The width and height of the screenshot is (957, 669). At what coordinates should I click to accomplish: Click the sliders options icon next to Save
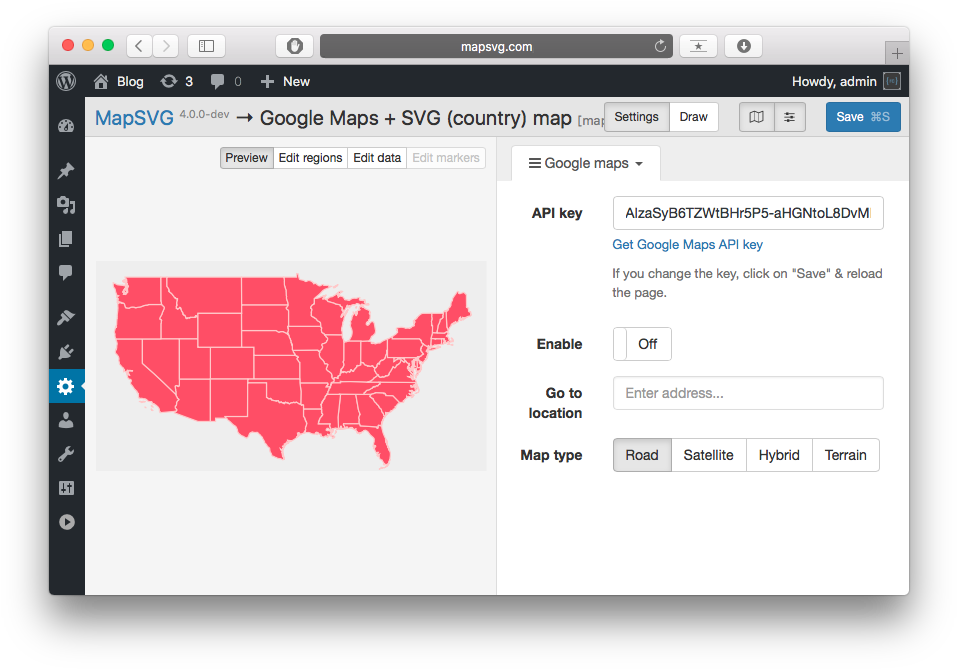790,117
